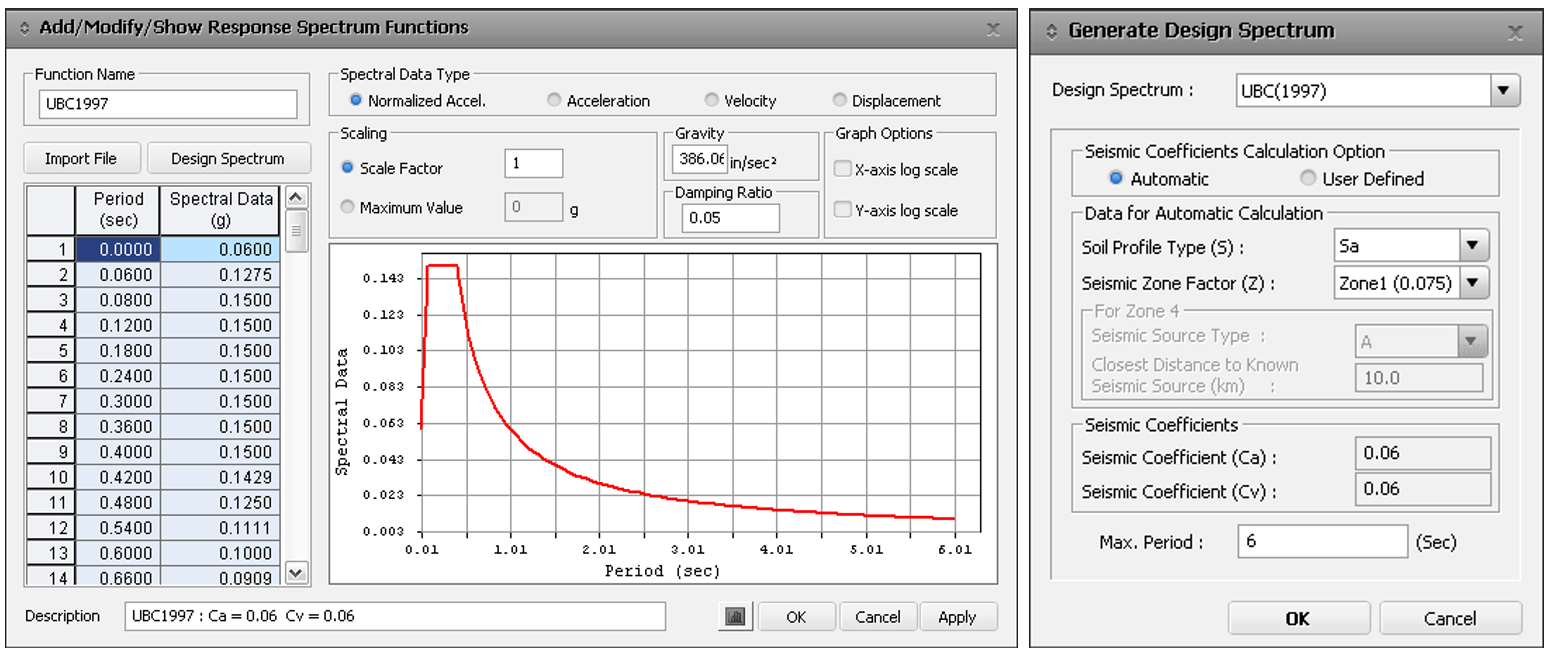Open the Design Spectrum dropdown showing UBC(1997)

[1502, 91]
